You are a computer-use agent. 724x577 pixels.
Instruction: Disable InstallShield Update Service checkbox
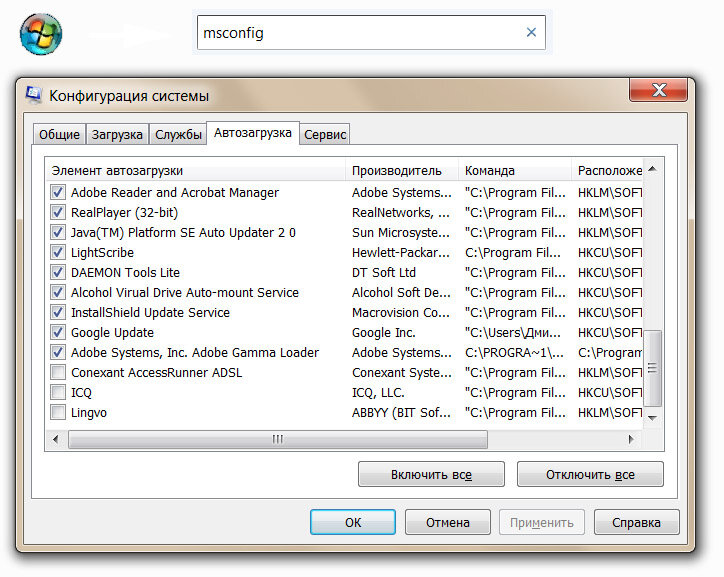[x=58, y=312]
